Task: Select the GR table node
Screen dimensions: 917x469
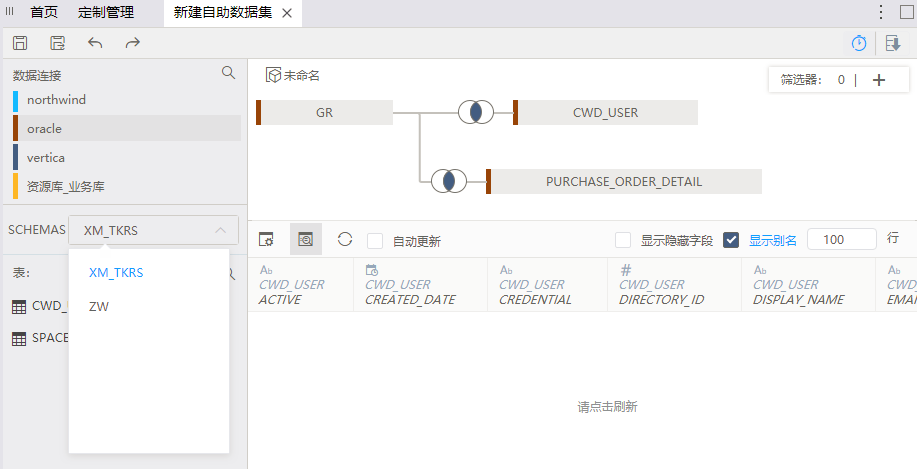Action: 325,112
